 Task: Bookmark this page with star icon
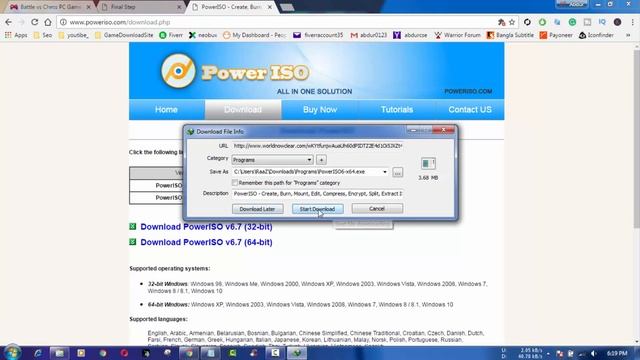pyautogui.click(x=512, y=22)
